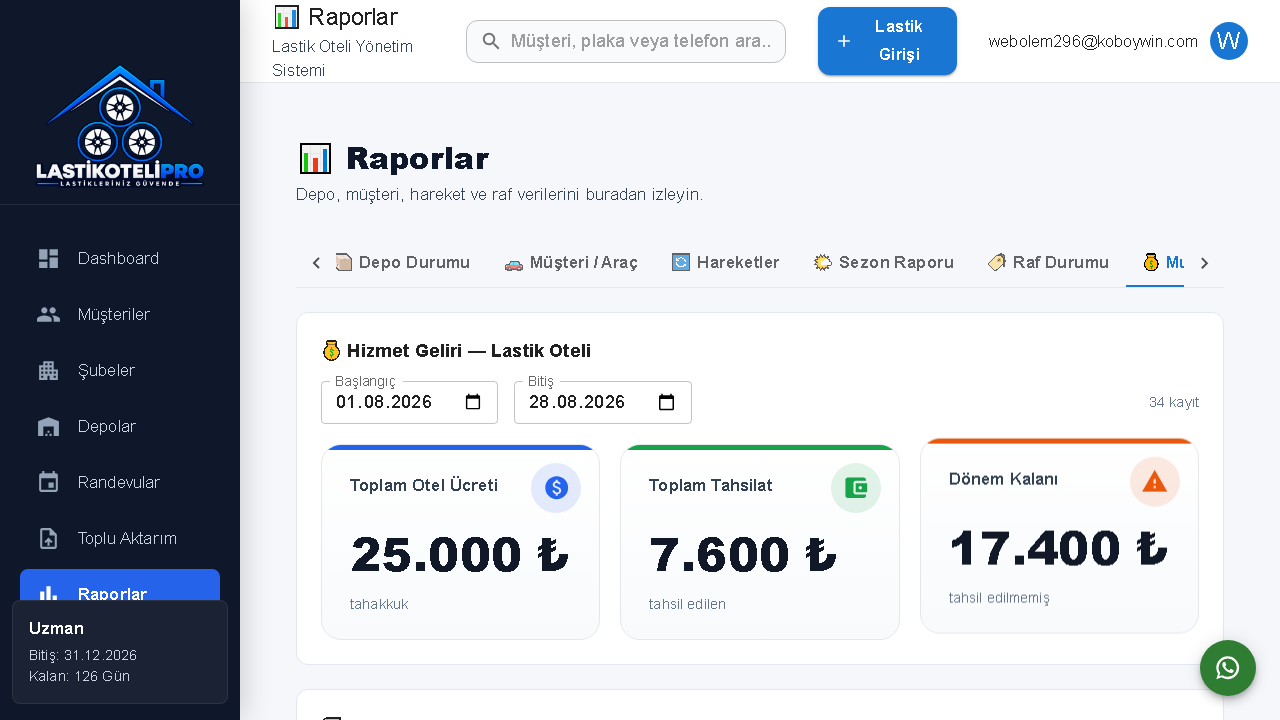
Task: Open the Başlangıç date picker calendar
Action: 474,402
